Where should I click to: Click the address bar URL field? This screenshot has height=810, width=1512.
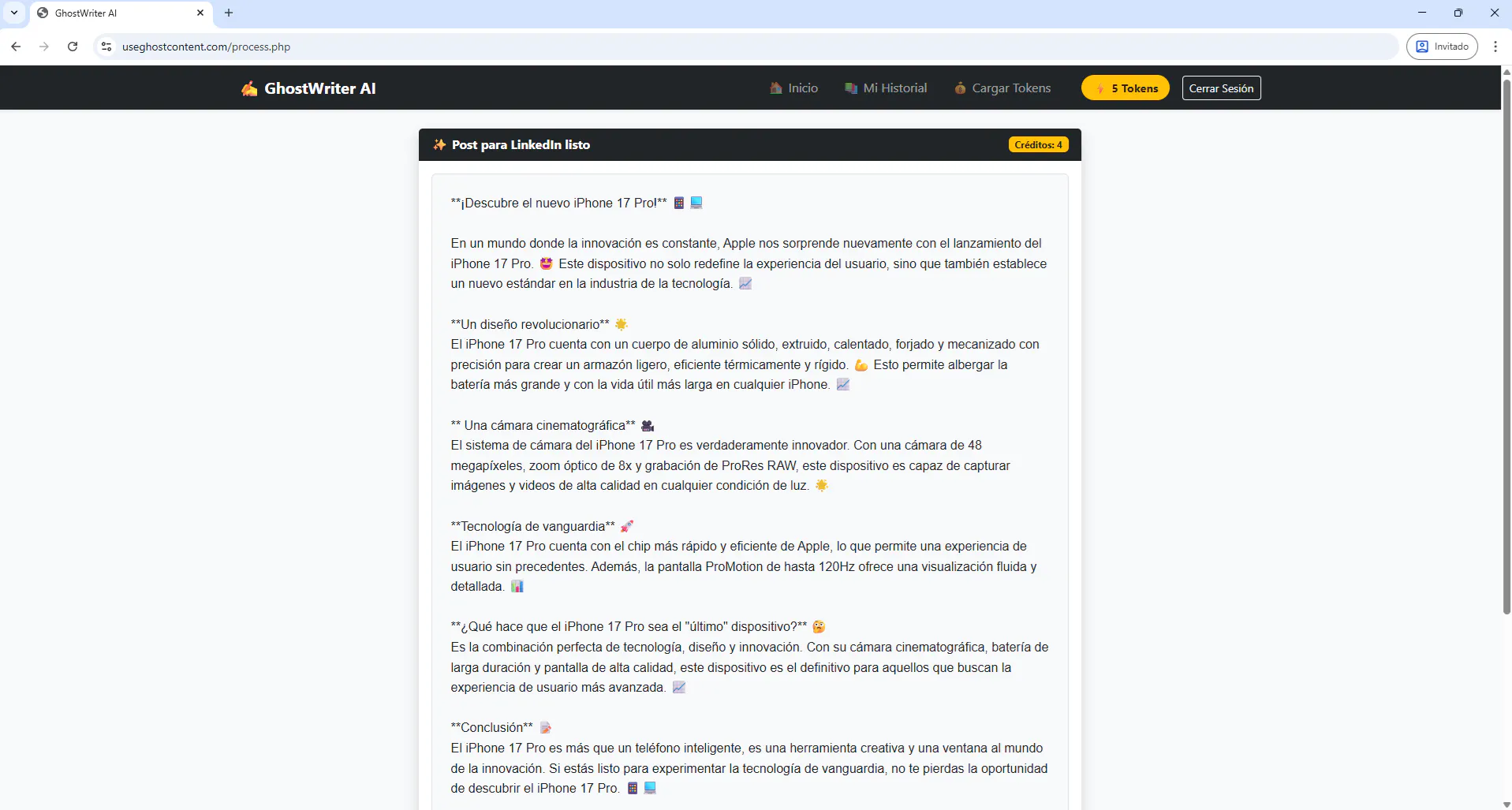(745, 47)
